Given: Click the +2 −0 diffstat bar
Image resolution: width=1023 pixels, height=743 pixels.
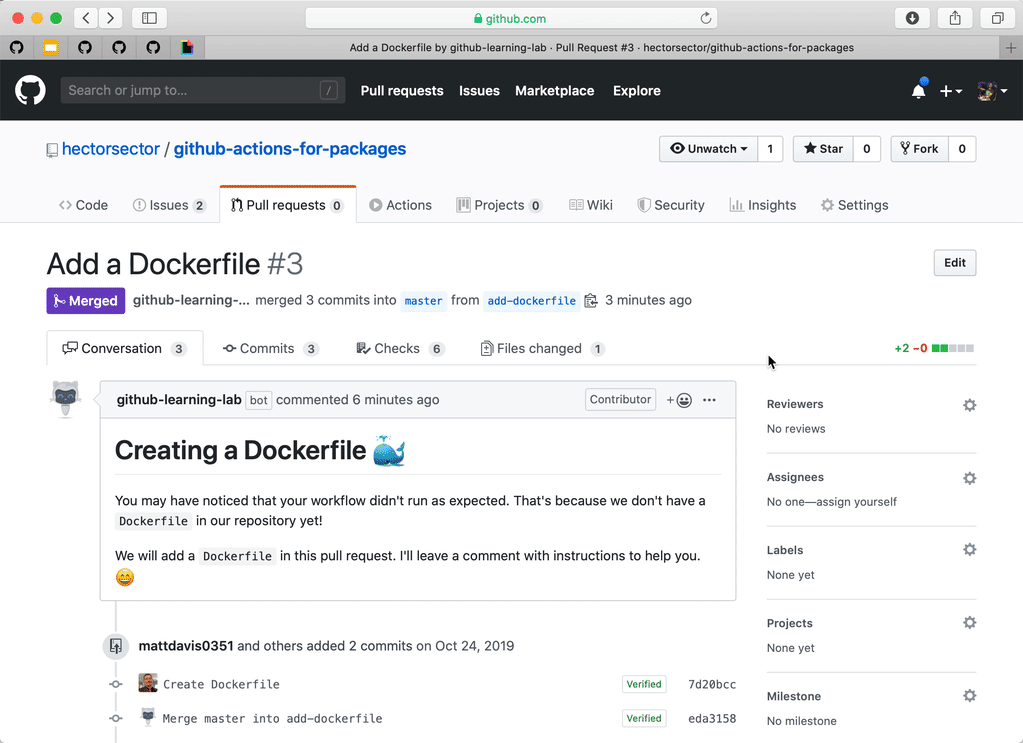Looking at the screenshot, I should [x=934, y=348].
